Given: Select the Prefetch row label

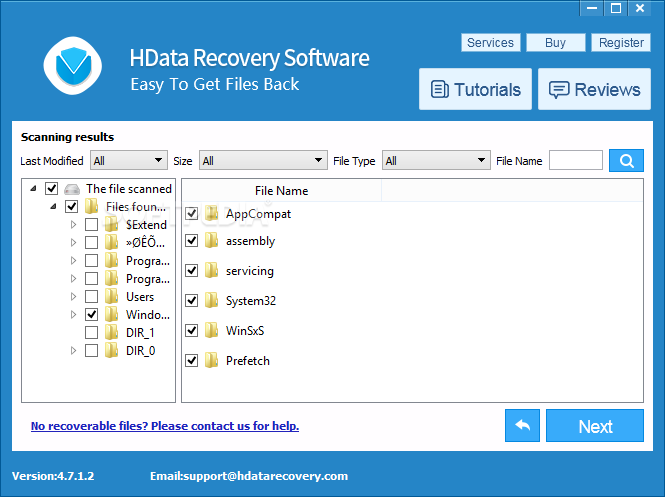Looking at the screenshot, I should (248, 360).
